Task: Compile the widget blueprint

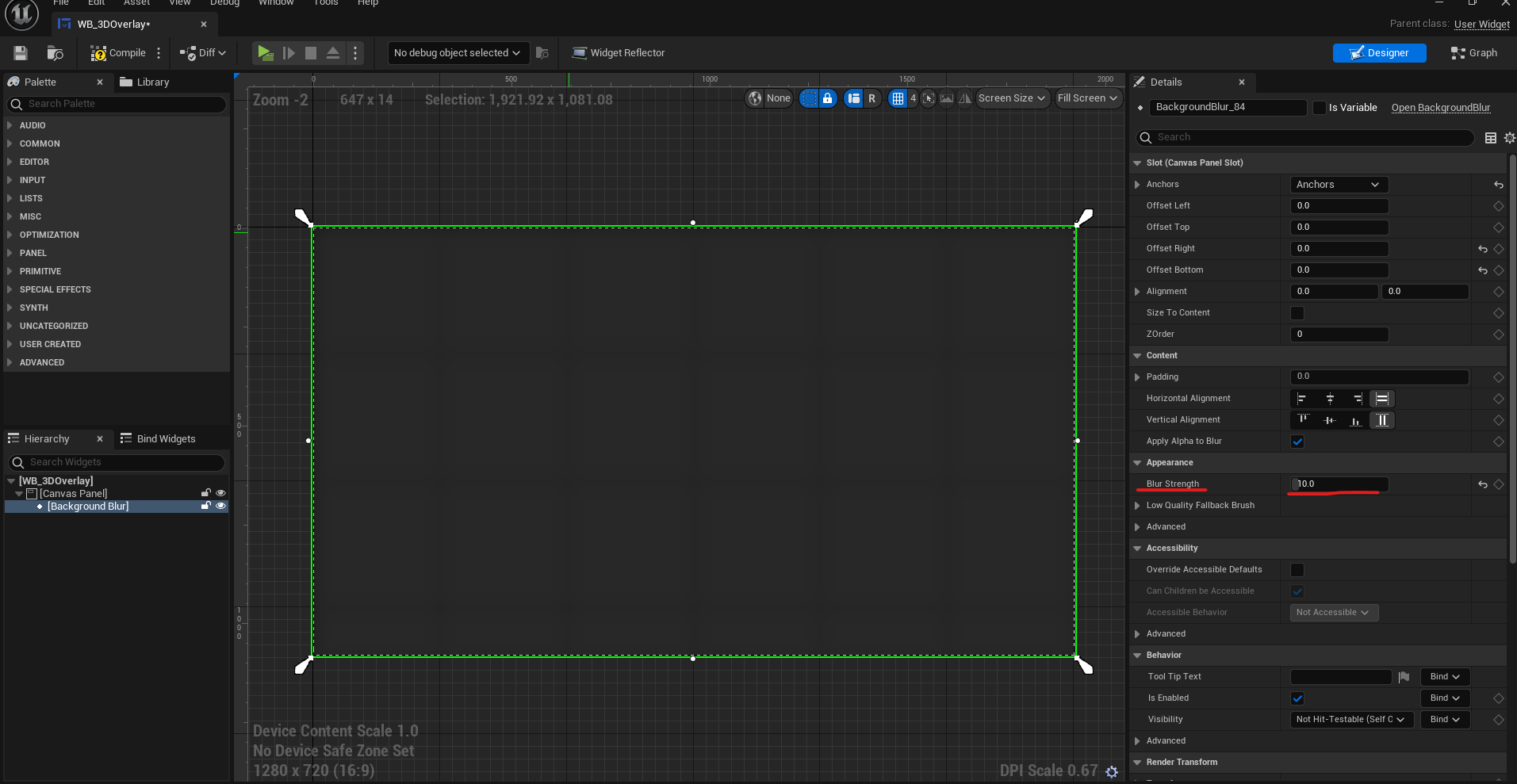Action: coord(118,53)
